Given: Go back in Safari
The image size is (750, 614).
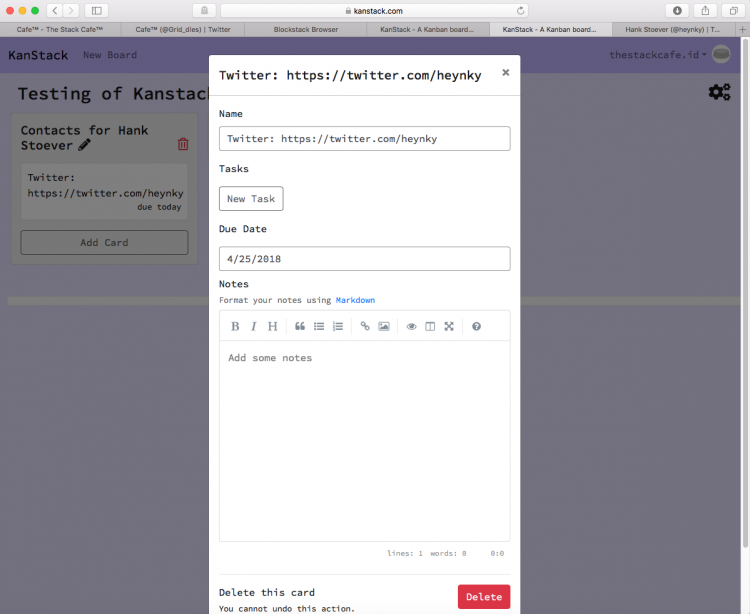Looking at the screenshot, I should (55, 11).
